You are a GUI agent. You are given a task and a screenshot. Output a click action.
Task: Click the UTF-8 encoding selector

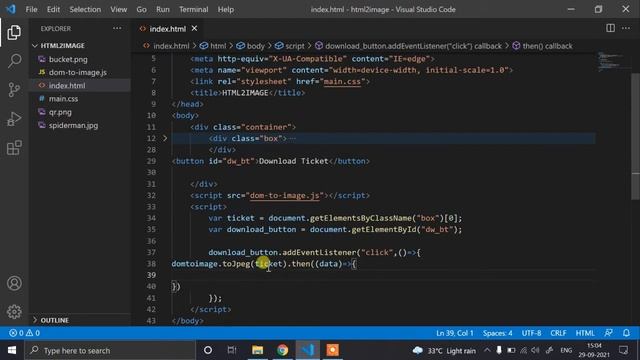click(531, 333)
